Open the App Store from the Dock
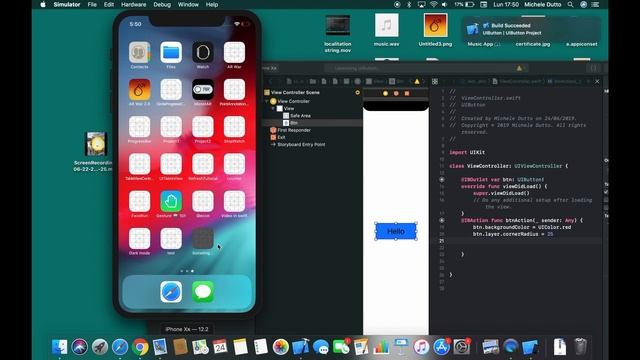Image resolution: width=640 pixels, height=360 pixels. coord(441,347)
